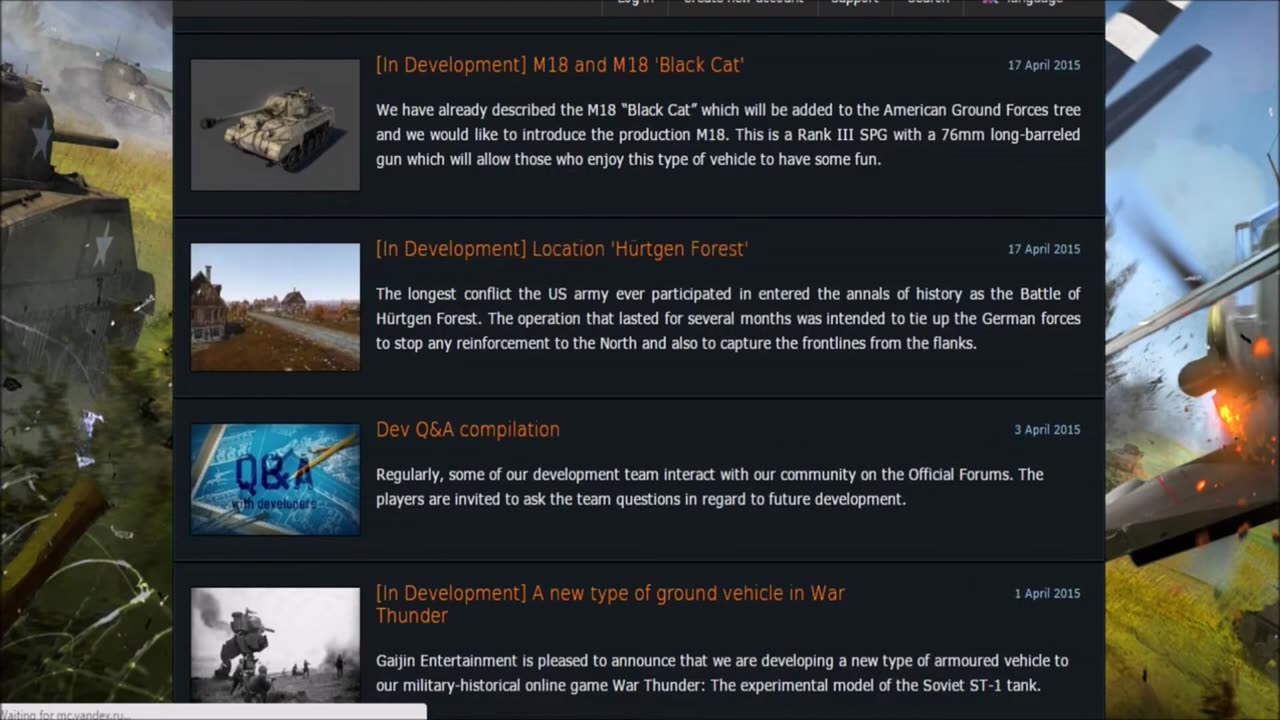
Task: Open the Location 'Hürtgen Forest' article title
Action: pos(562,249)
